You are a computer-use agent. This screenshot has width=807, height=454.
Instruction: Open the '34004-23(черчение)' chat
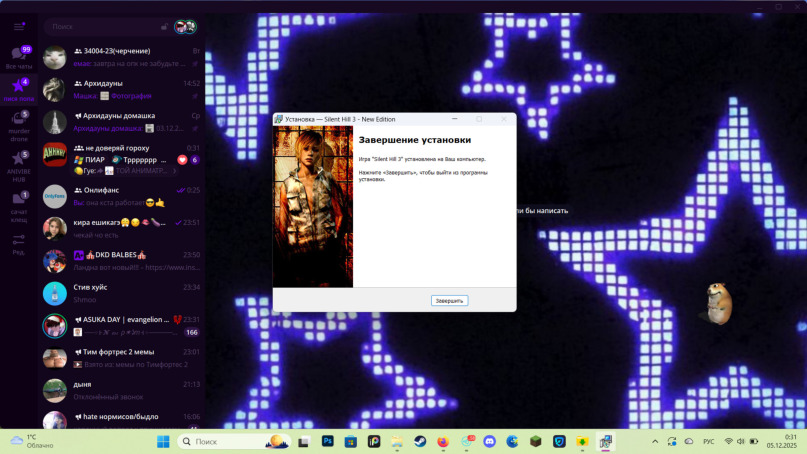click(122, 57)
